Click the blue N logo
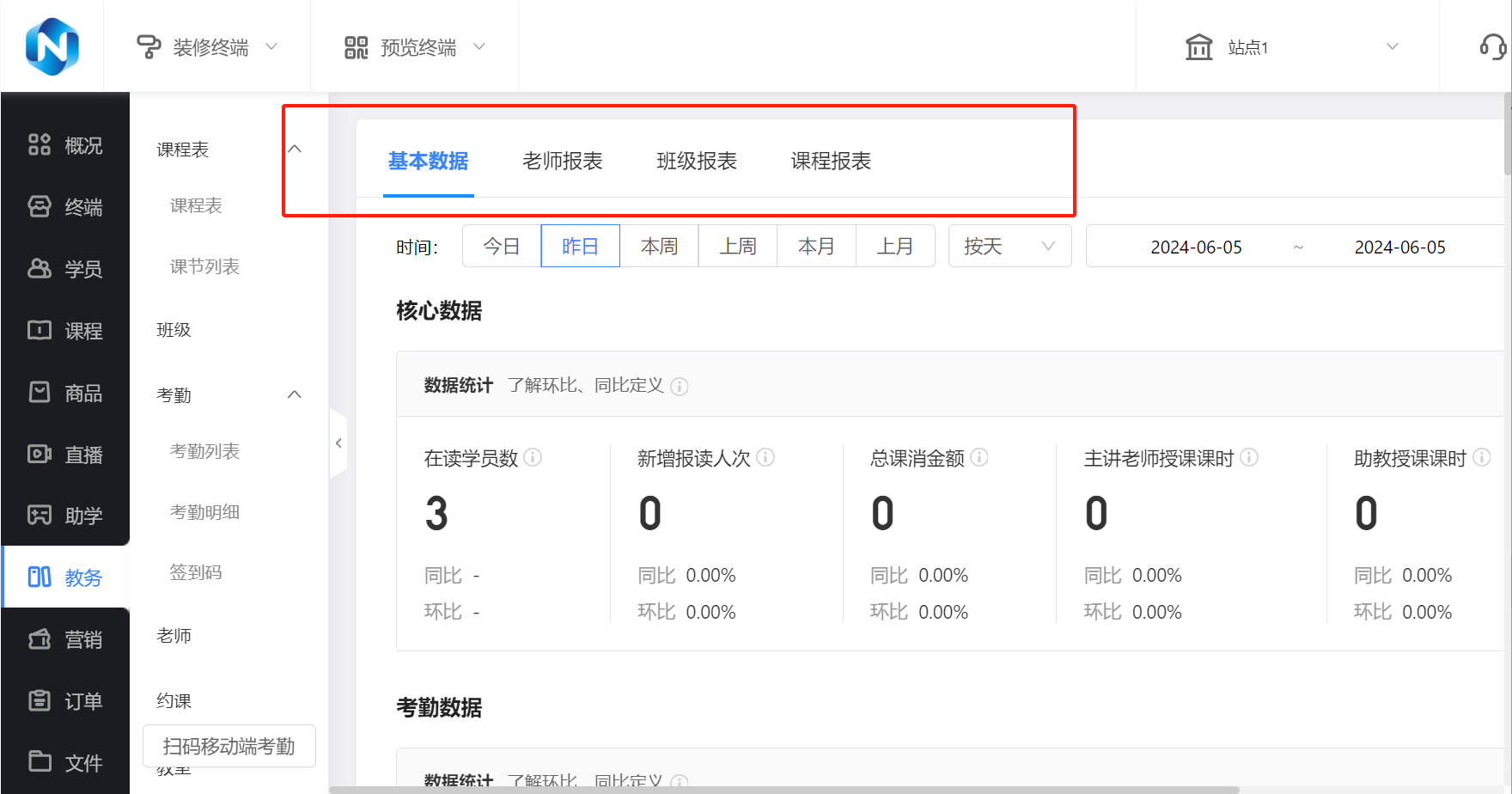This screenshot has width=1512, height=794. point(52,46)
